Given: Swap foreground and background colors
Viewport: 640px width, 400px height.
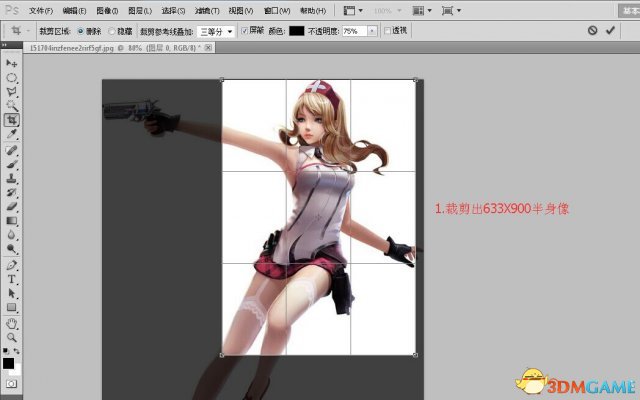Looking at the screenshot, I should (x=17, y=351).
